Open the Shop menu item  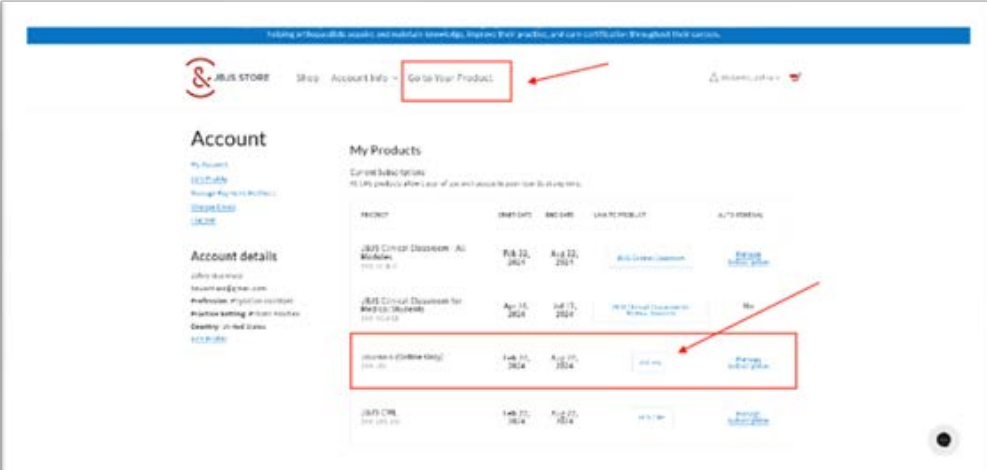pyautogui.click(x=308, y=78)
